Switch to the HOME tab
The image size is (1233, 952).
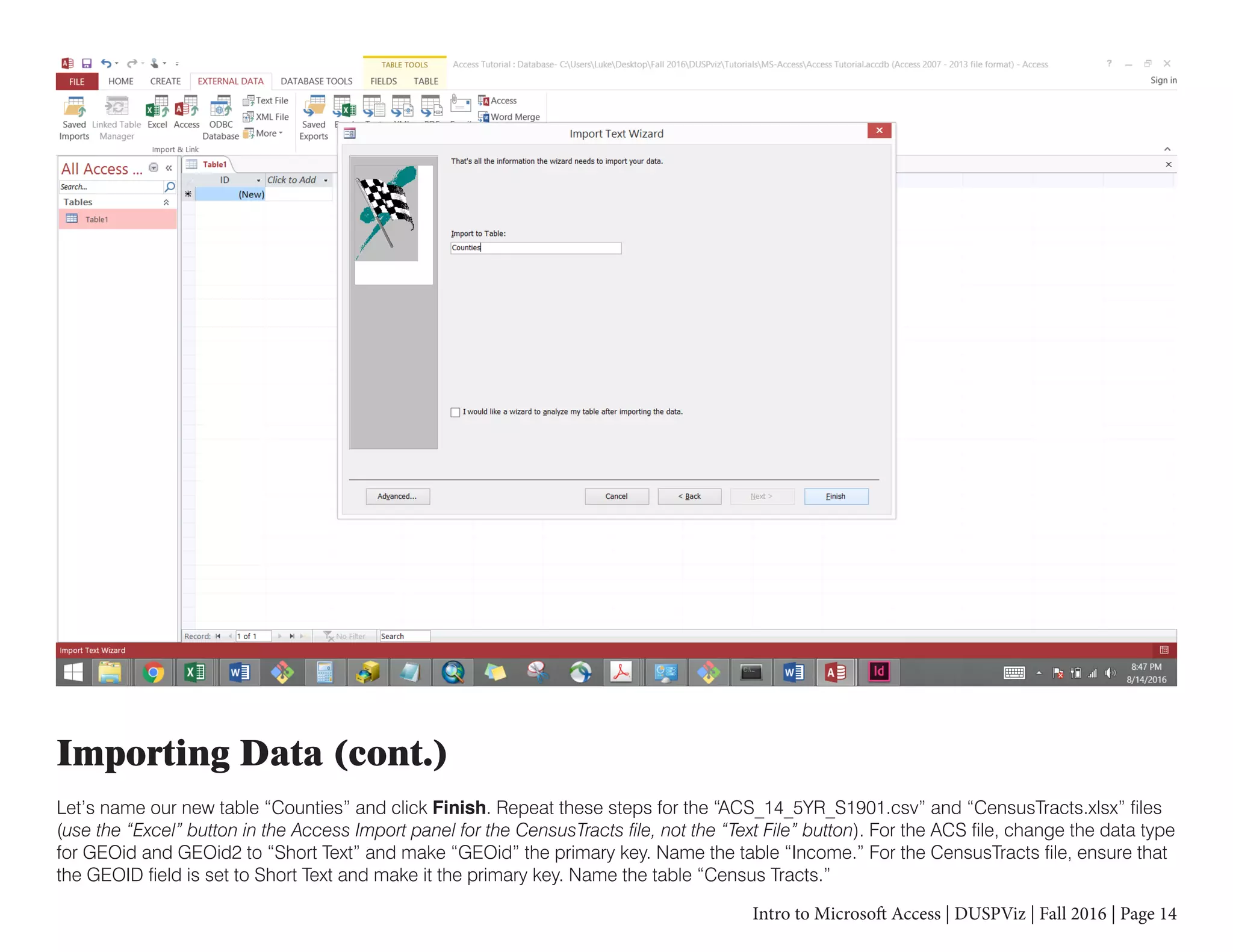click(121, 81)
